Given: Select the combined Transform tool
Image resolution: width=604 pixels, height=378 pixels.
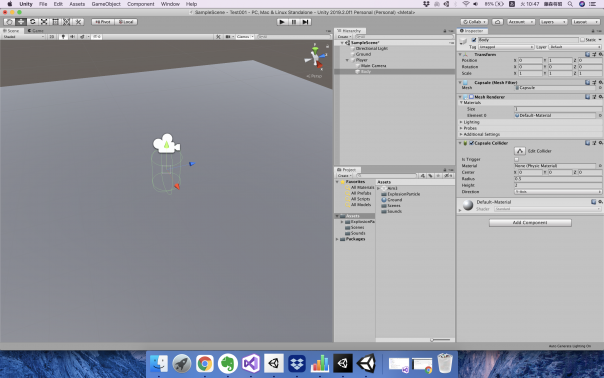Looking at the screenshot, I should 67,22.
